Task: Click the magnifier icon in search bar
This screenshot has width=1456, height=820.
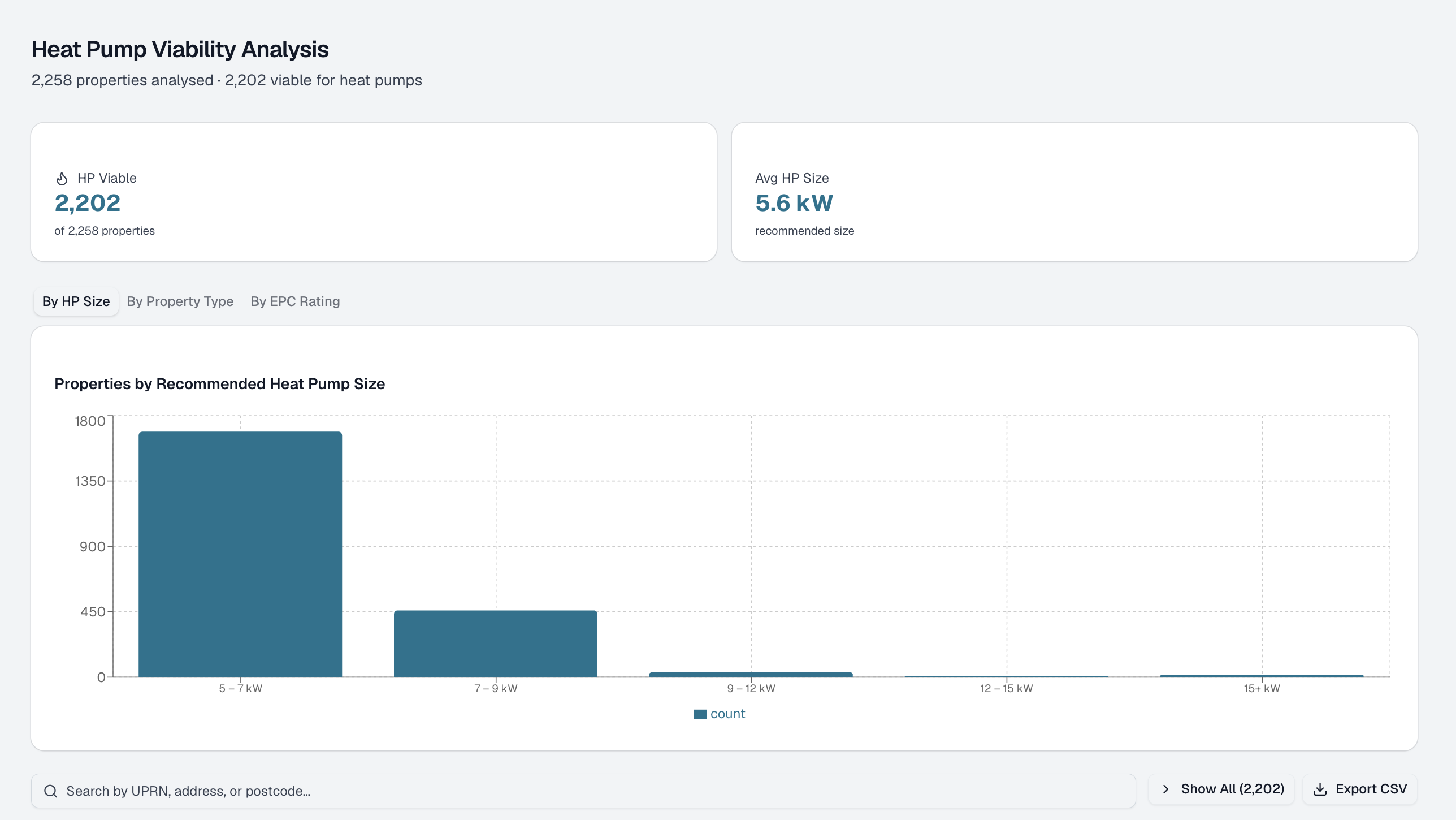Action: coord(51,791)
